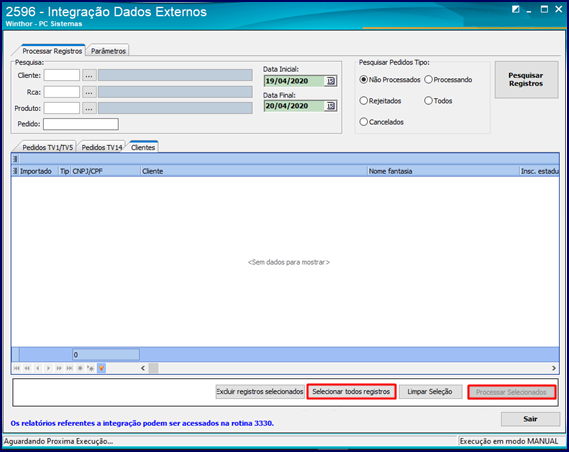The width and height of the screenshot is (569, 452).
Task: Click Selecionar todos registros button
Action: tap(351, 392)
